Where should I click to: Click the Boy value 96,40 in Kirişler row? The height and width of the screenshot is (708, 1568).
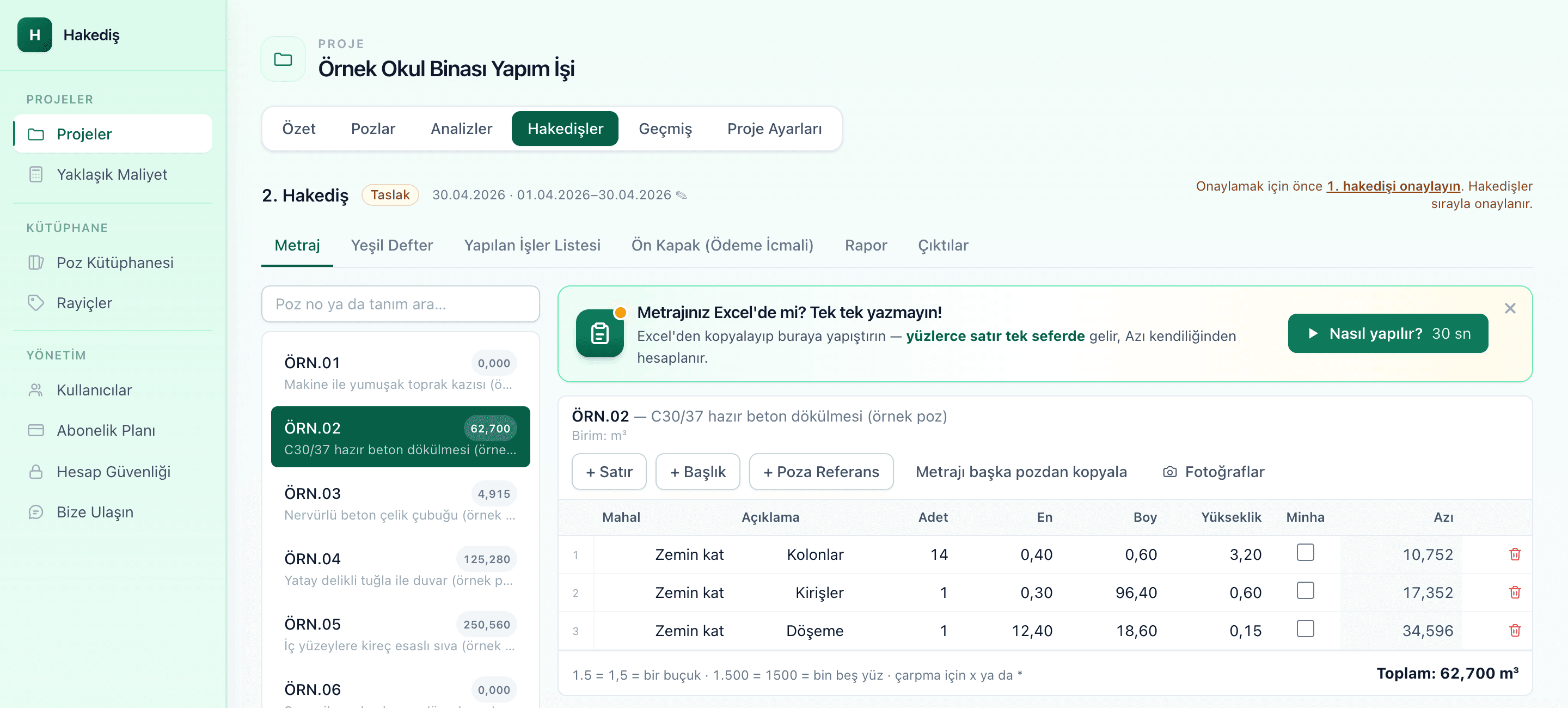pyautogui.click(x=1136, y=593)
